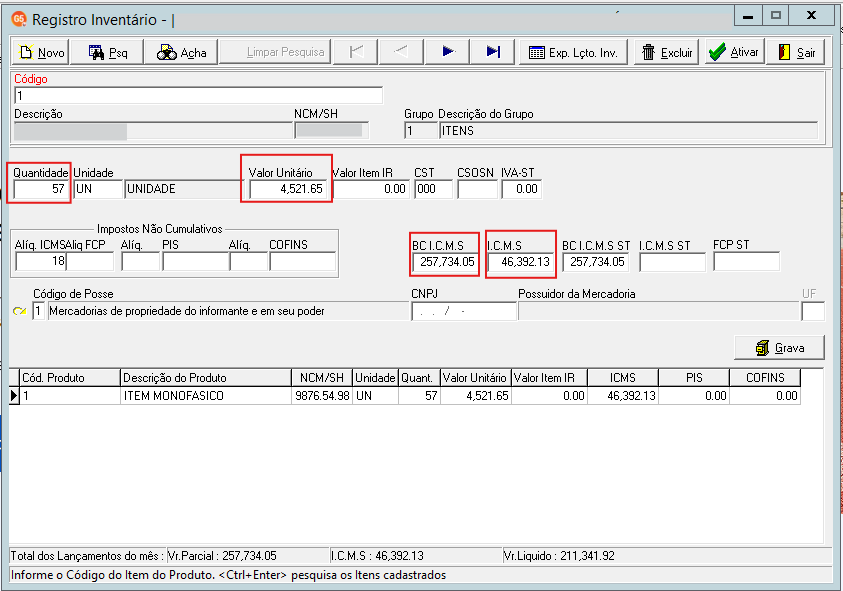
Task: Open the Psq search button
Action: (107, 52)
